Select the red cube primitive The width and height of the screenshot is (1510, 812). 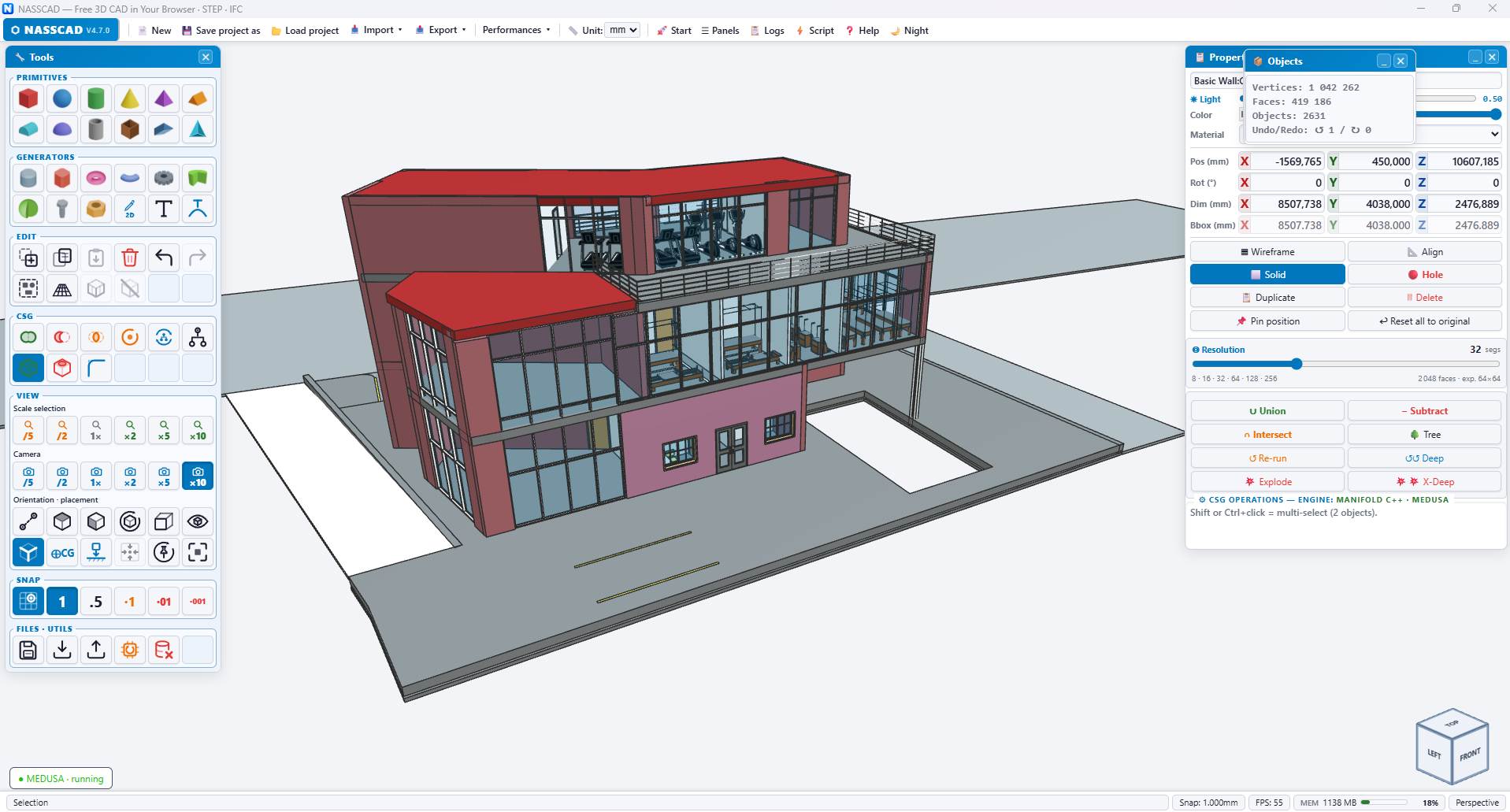pos(28,98)
